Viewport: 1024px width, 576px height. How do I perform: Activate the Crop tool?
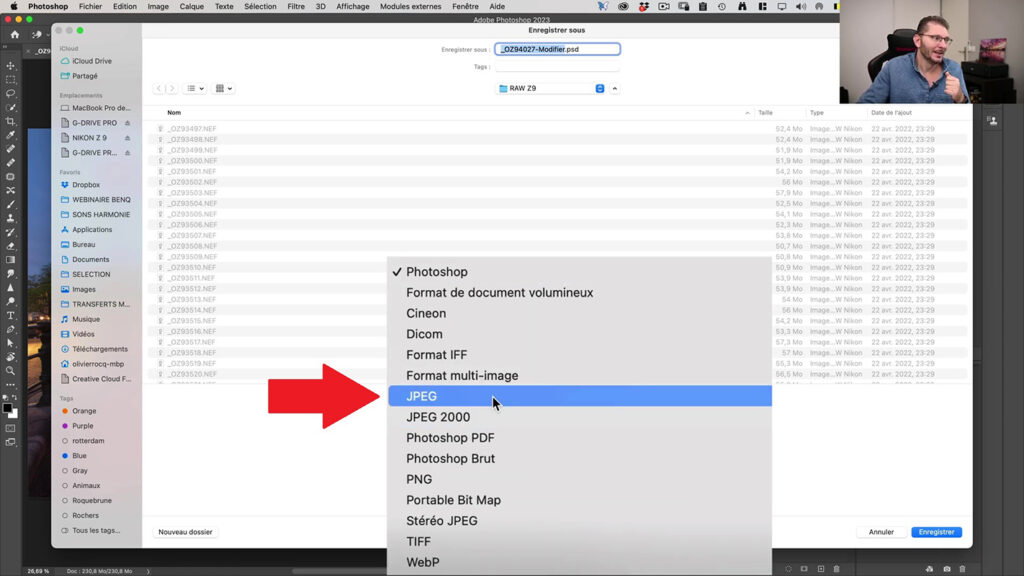[x=11, y=122]
